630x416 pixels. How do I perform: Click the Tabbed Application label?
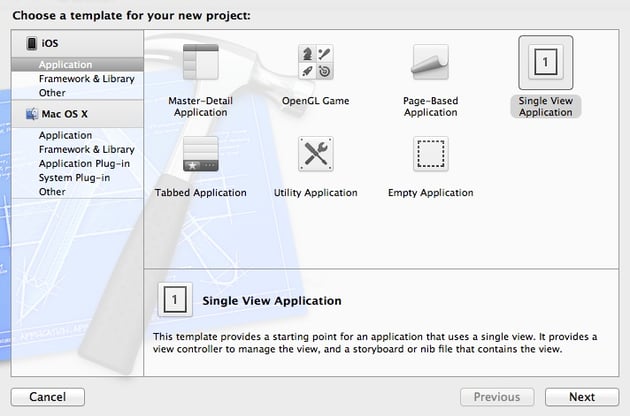click(200, 193)
